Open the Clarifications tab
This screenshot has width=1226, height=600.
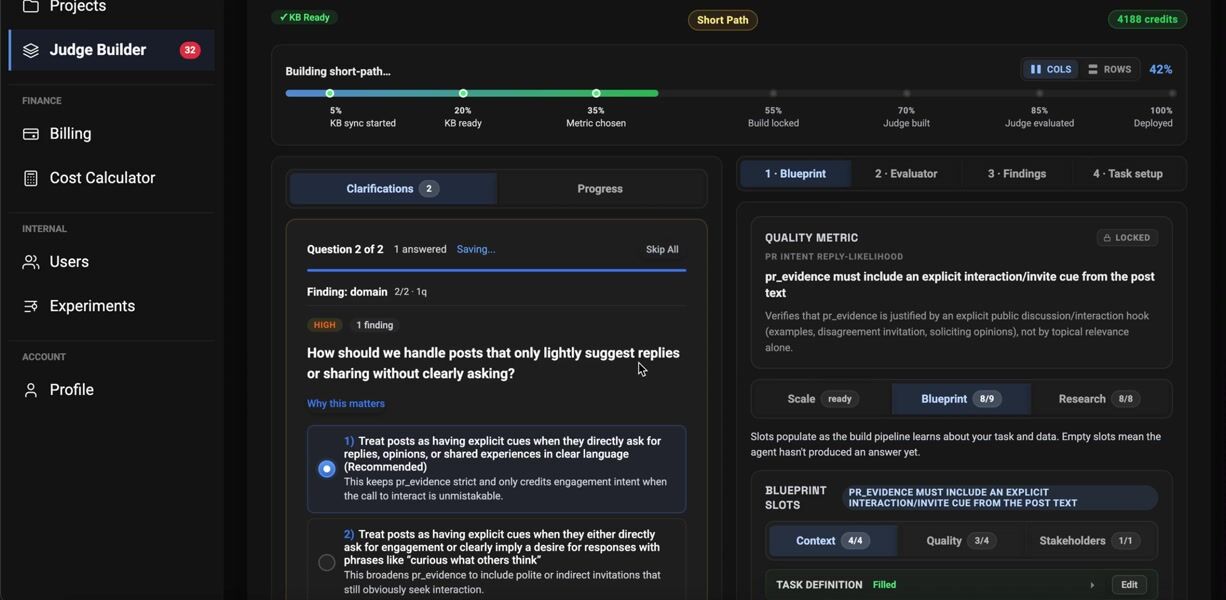click(393, 189)
